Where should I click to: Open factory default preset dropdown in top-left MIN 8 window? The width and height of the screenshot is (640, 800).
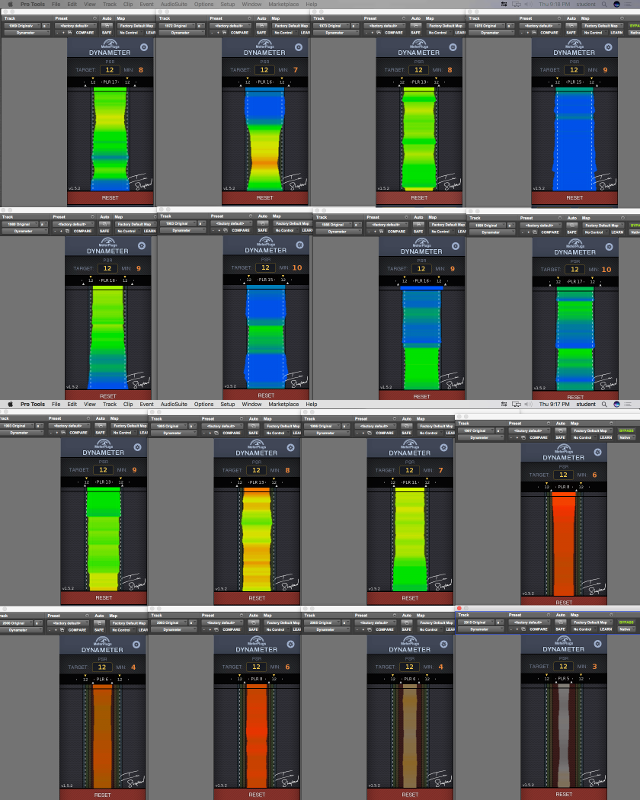(x=74, y=26)
